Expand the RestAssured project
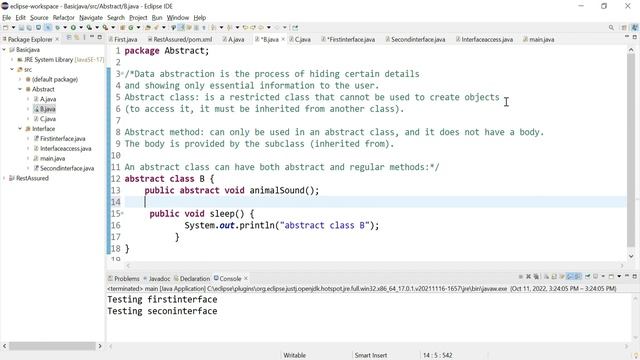 4,178
